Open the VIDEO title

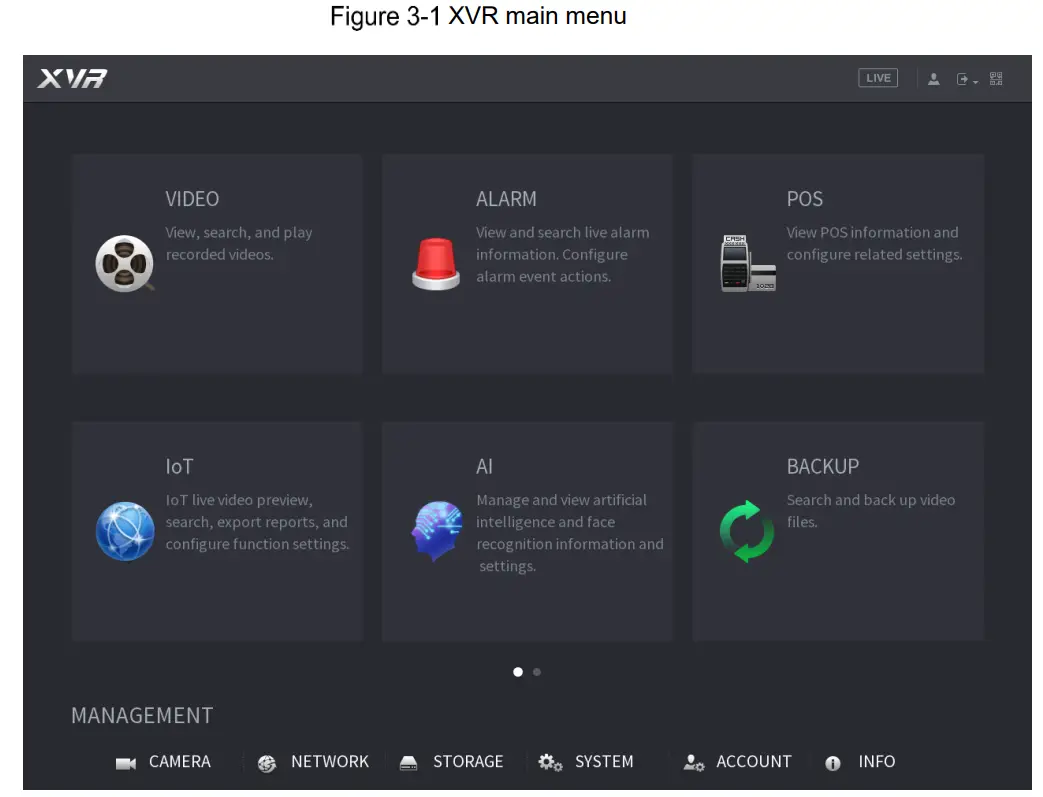pos(192,199)
